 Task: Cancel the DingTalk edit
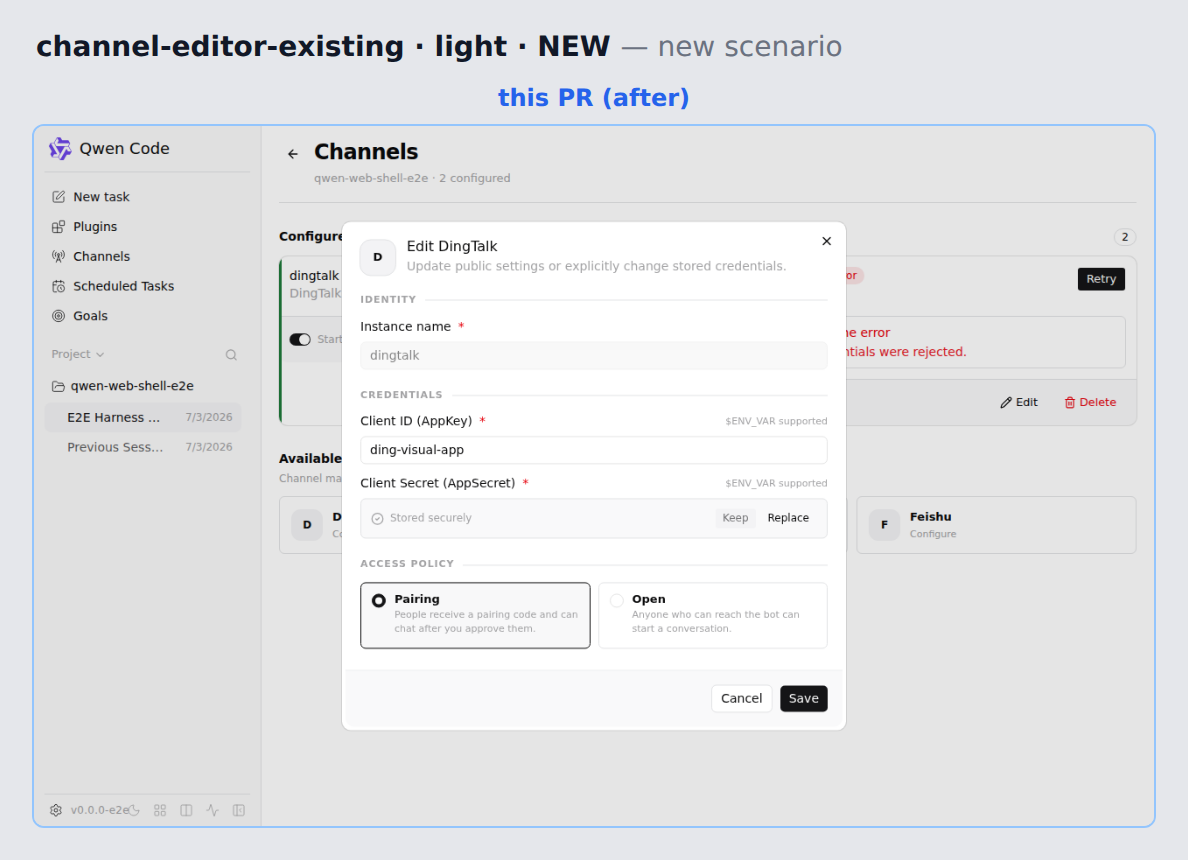pos(741,699)
